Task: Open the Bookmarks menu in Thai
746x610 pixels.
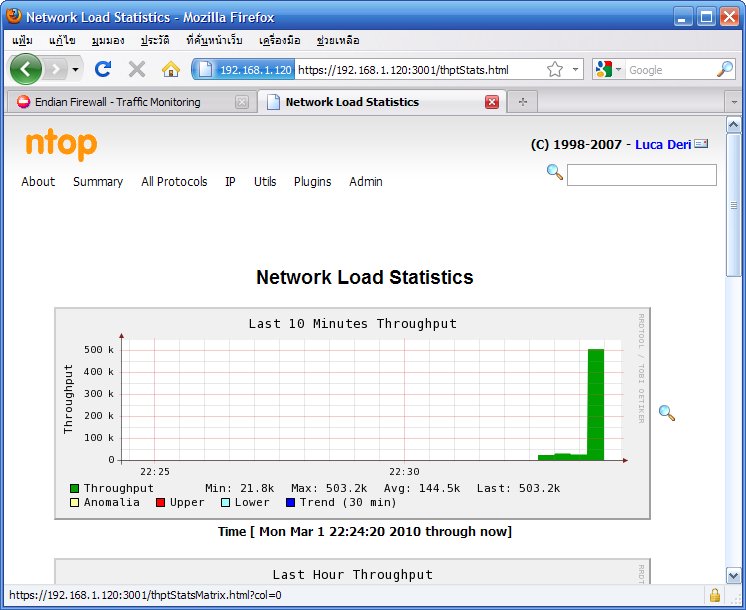Action: click(214, 40)
